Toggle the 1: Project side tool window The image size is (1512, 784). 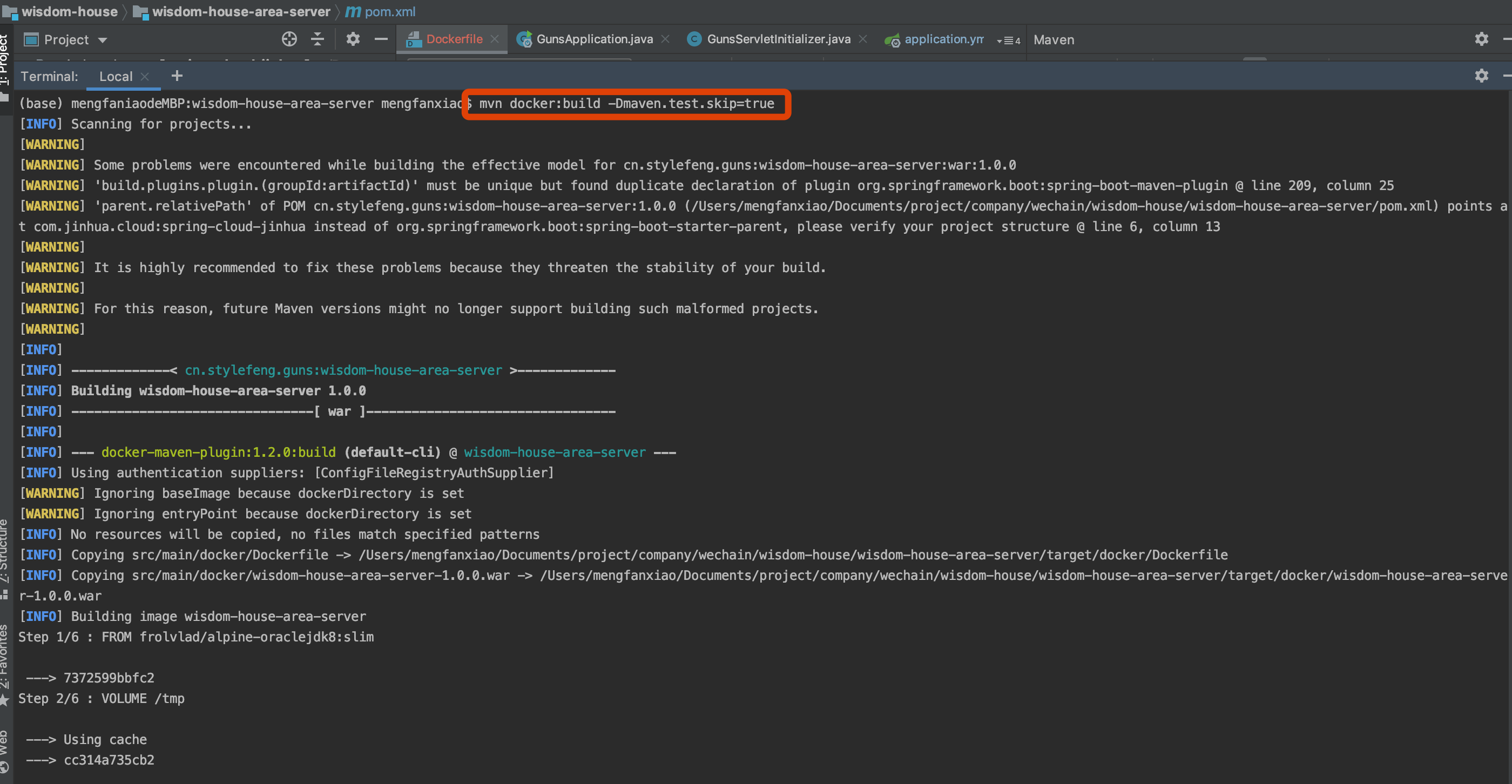click(5, 59)
